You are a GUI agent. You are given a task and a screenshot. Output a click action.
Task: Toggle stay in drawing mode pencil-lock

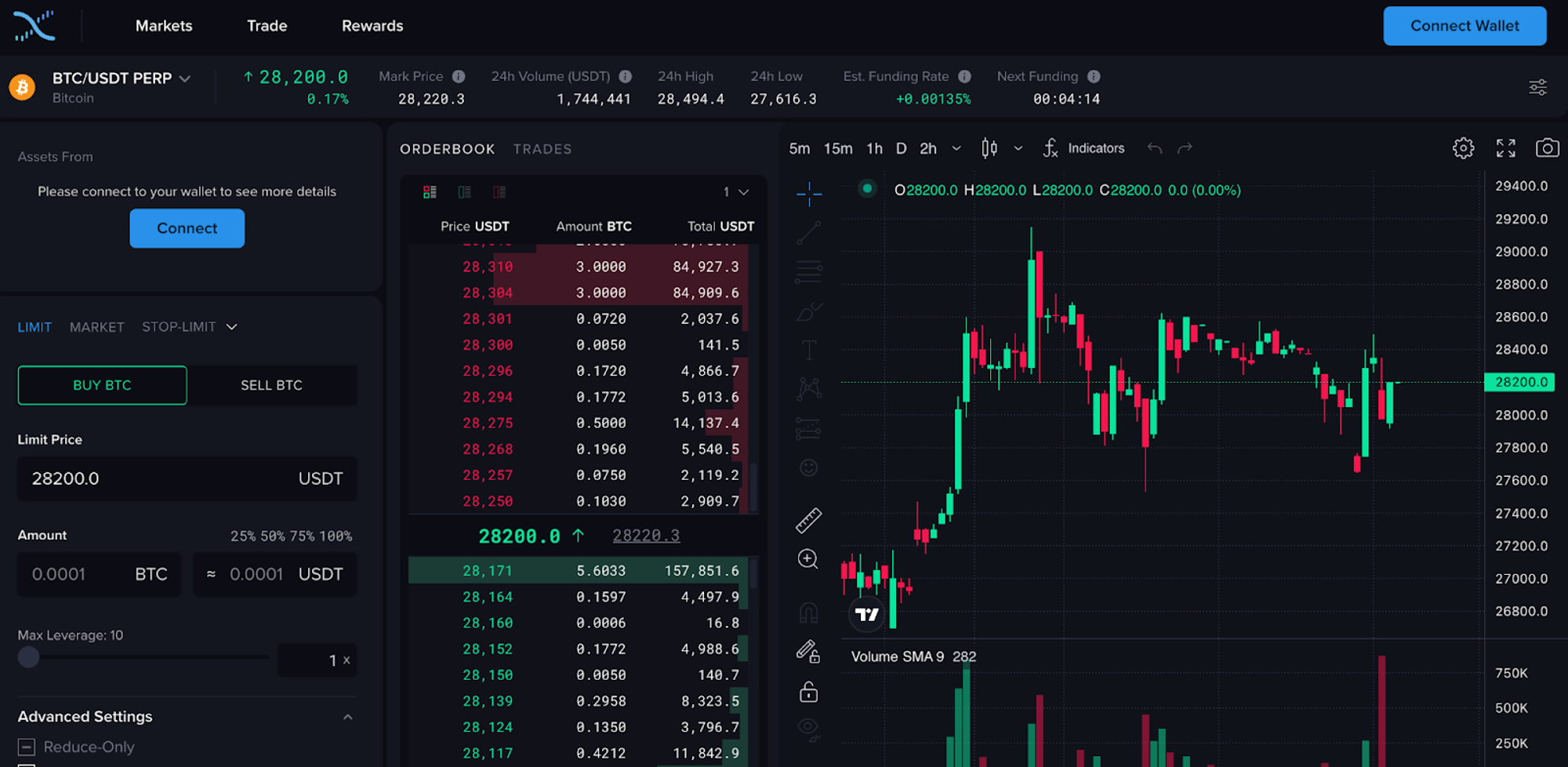[808, 652]
